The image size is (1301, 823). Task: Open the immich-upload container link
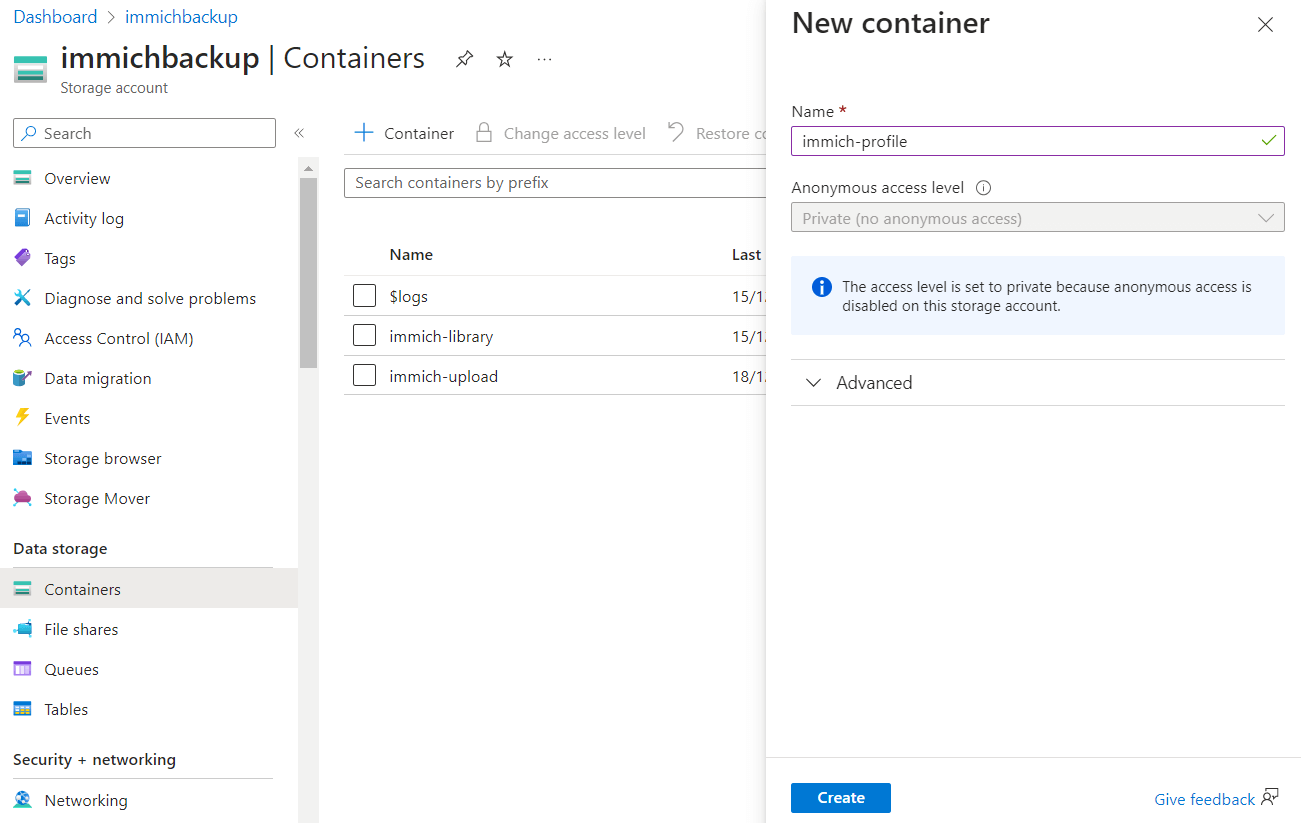tap(443, 376)
